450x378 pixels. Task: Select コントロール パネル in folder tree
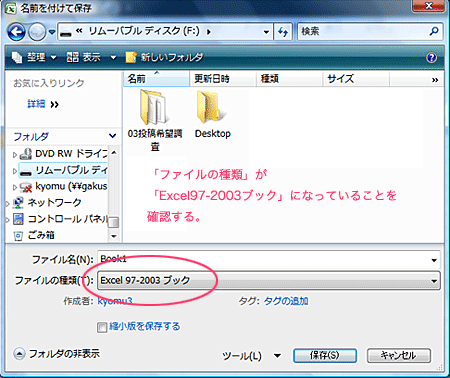pos(60,219)
